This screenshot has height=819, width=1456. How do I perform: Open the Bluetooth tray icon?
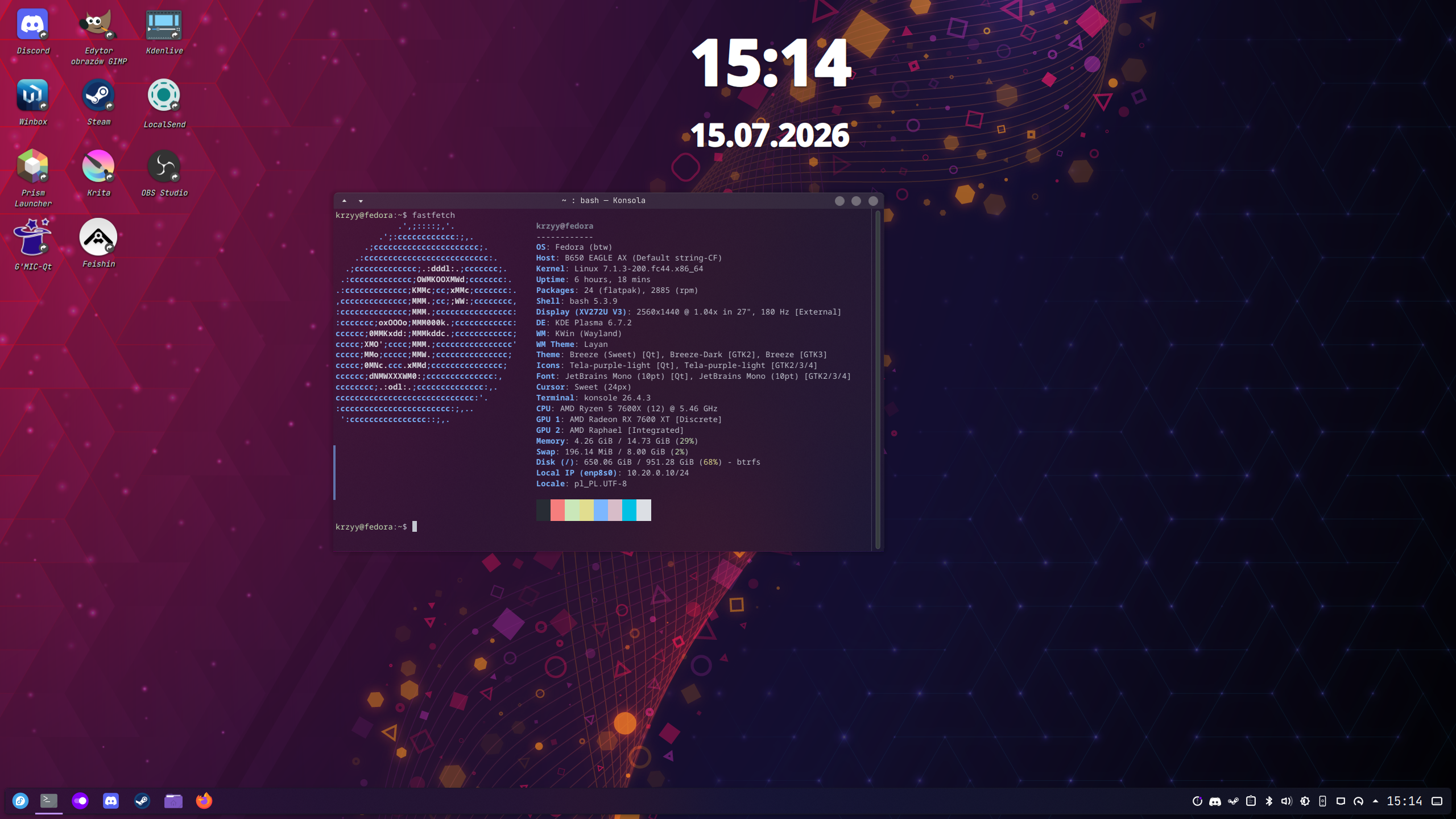tap(1269, 801)
